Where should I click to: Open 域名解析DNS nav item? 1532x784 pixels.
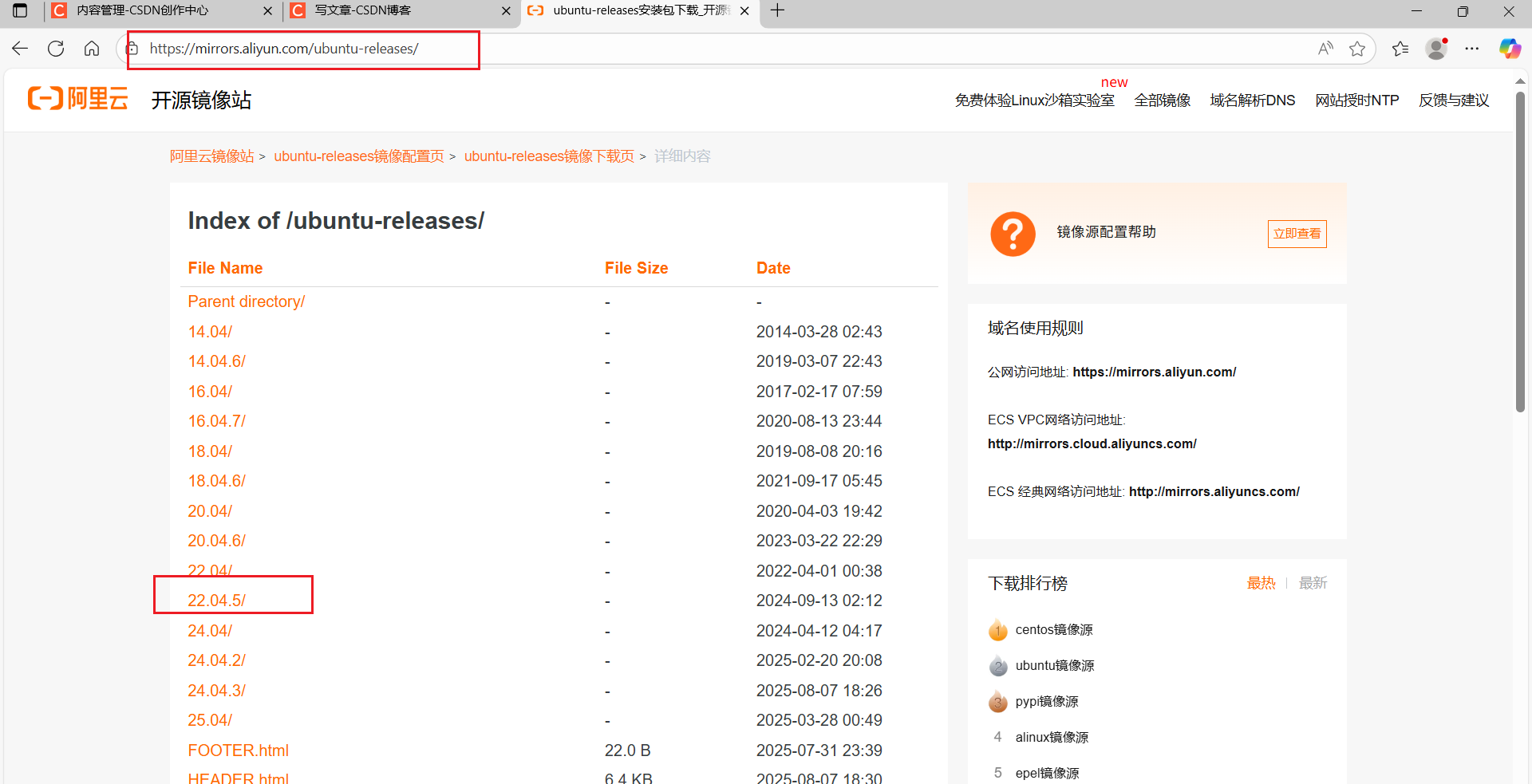tap(1253, 100)
